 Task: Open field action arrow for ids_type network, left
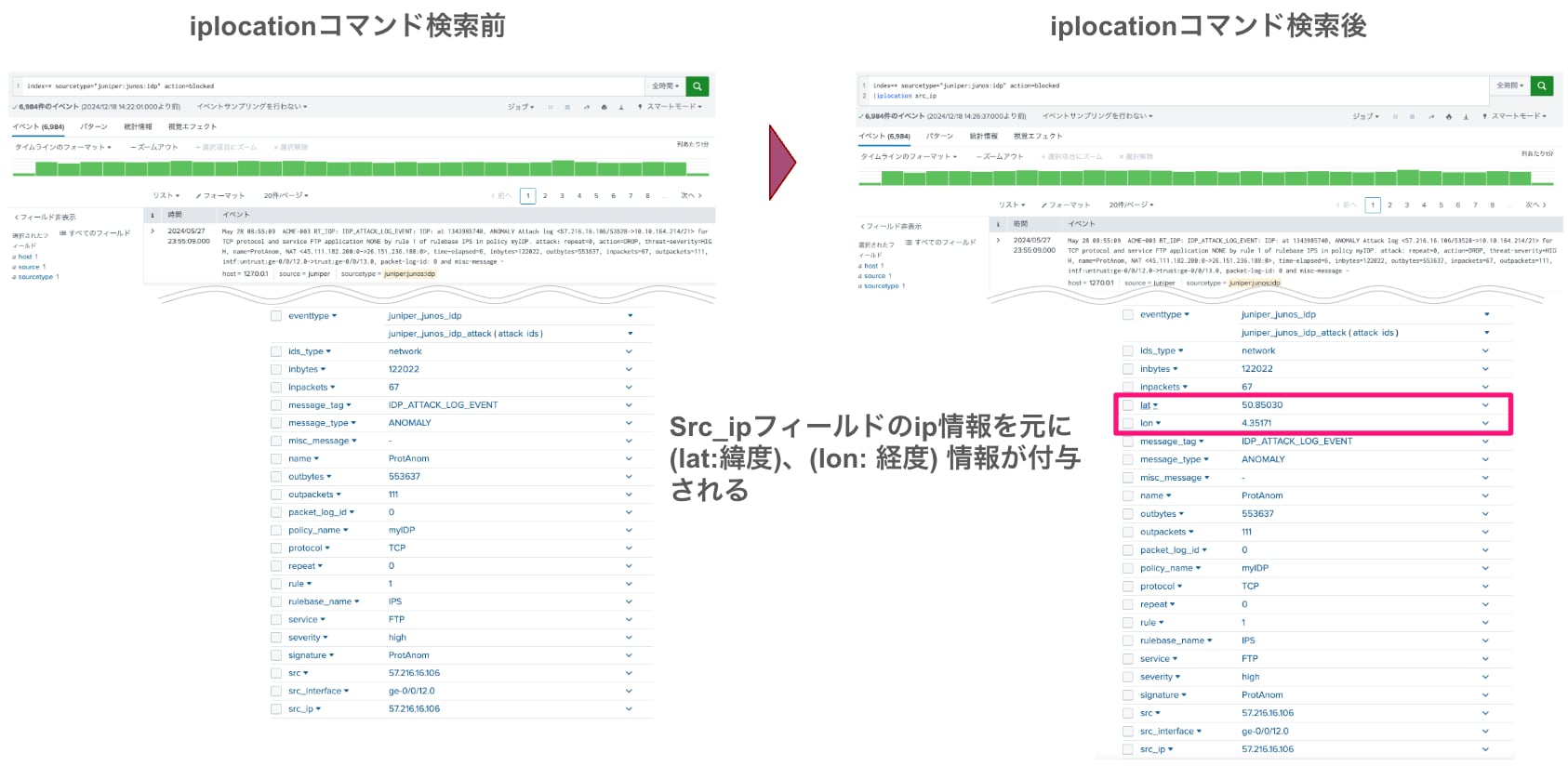(x=629, y=351)
